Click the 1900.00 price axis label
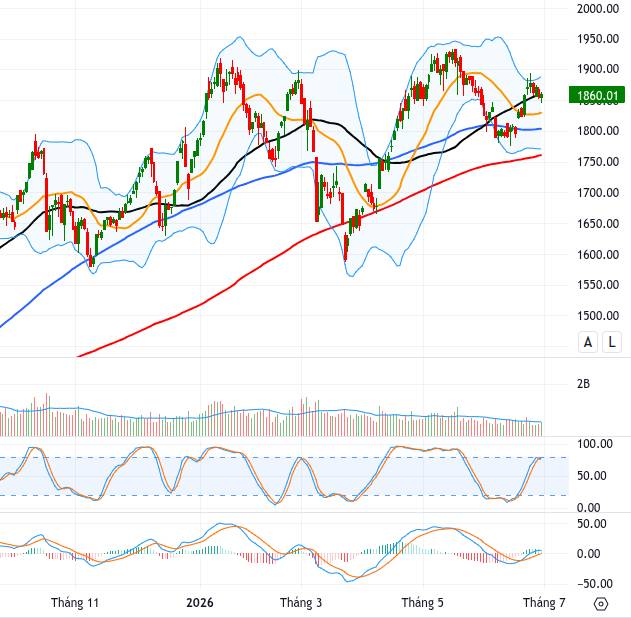631x618 pixels. 598,69
